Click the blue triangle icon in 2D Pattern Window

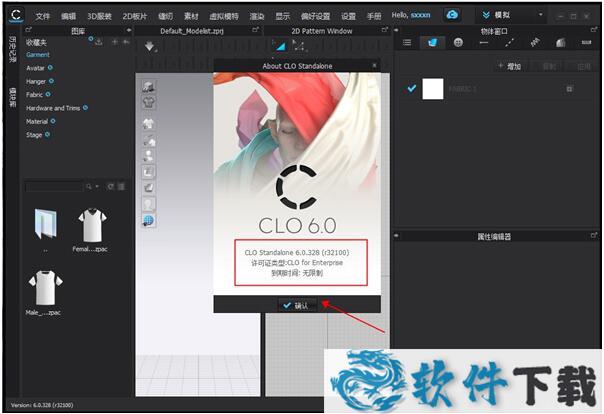281,46
